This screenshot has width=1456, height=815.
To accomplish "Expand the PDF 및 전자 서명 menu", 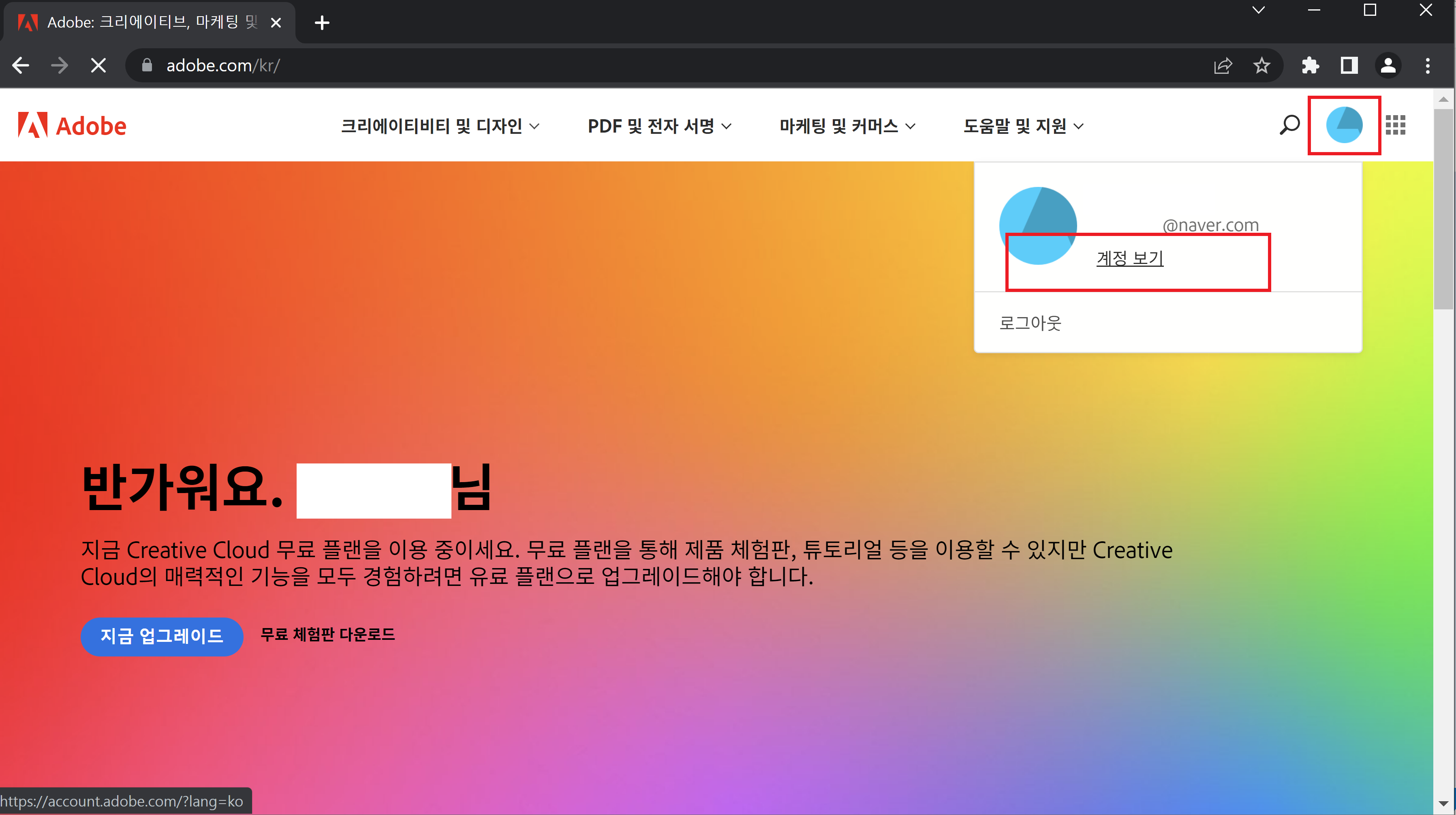I will click(659, 126).
